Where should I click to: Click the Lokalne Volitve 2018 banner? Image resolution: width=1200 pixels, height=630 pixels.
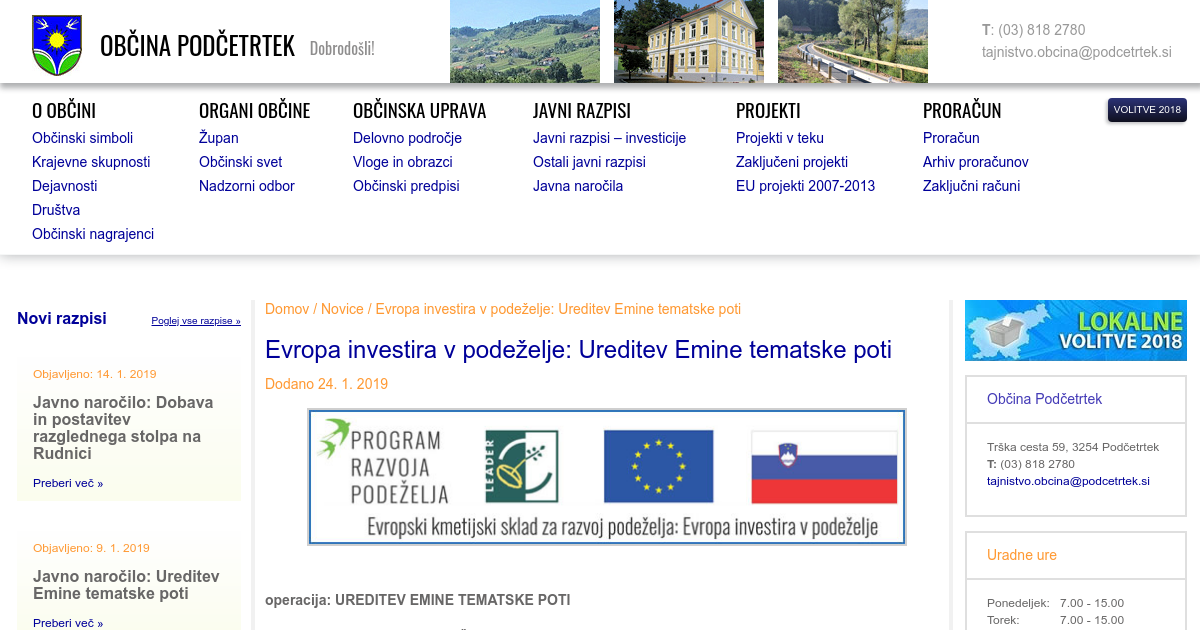pyautogui.click(x=1075, y=330)
